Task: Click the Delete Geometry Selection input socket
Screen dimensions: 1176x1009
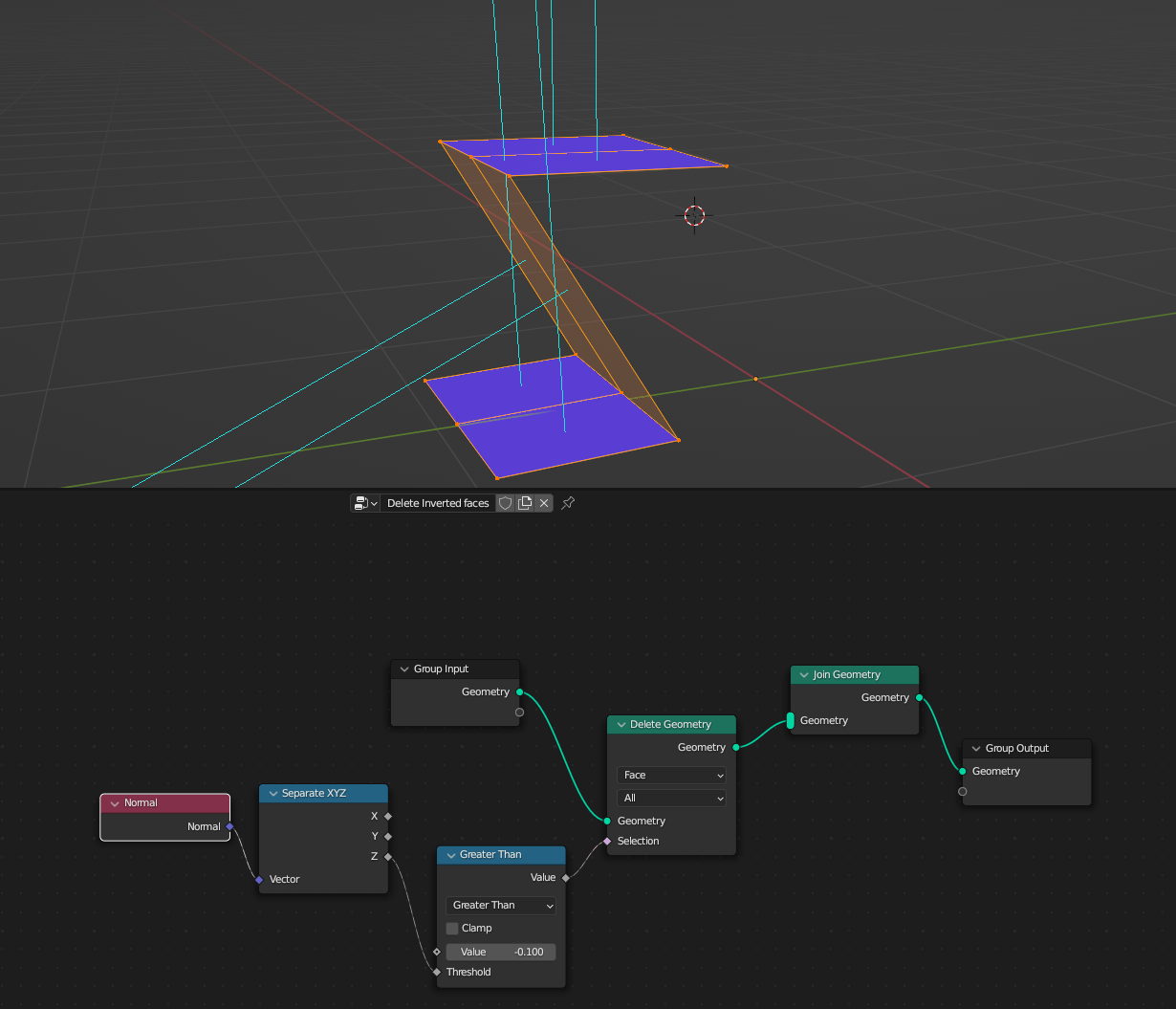Action: point(606,841)
